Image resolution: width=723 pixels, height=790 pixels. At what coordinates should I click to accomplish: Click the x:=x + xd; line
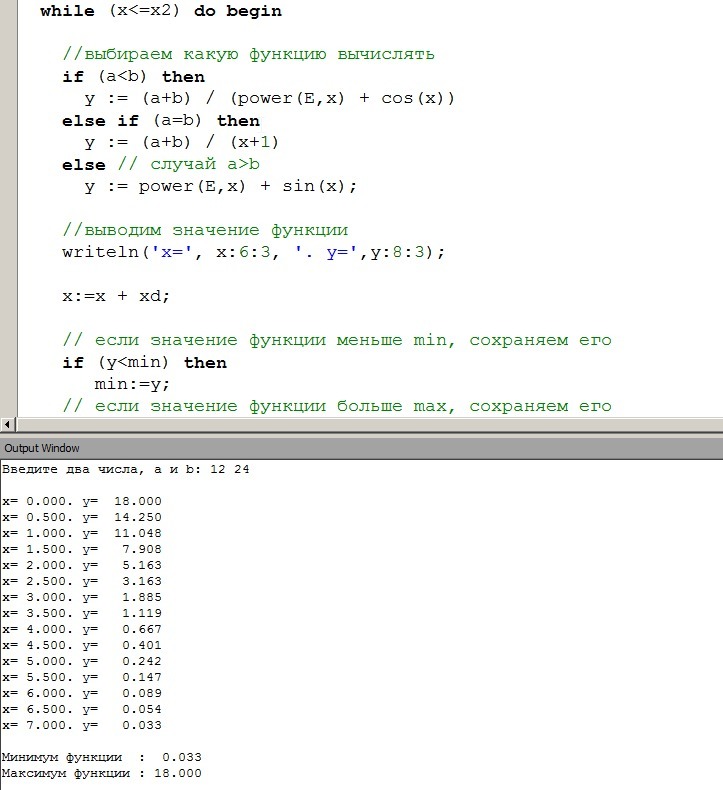pyautogui.click(x=116, y=296)
